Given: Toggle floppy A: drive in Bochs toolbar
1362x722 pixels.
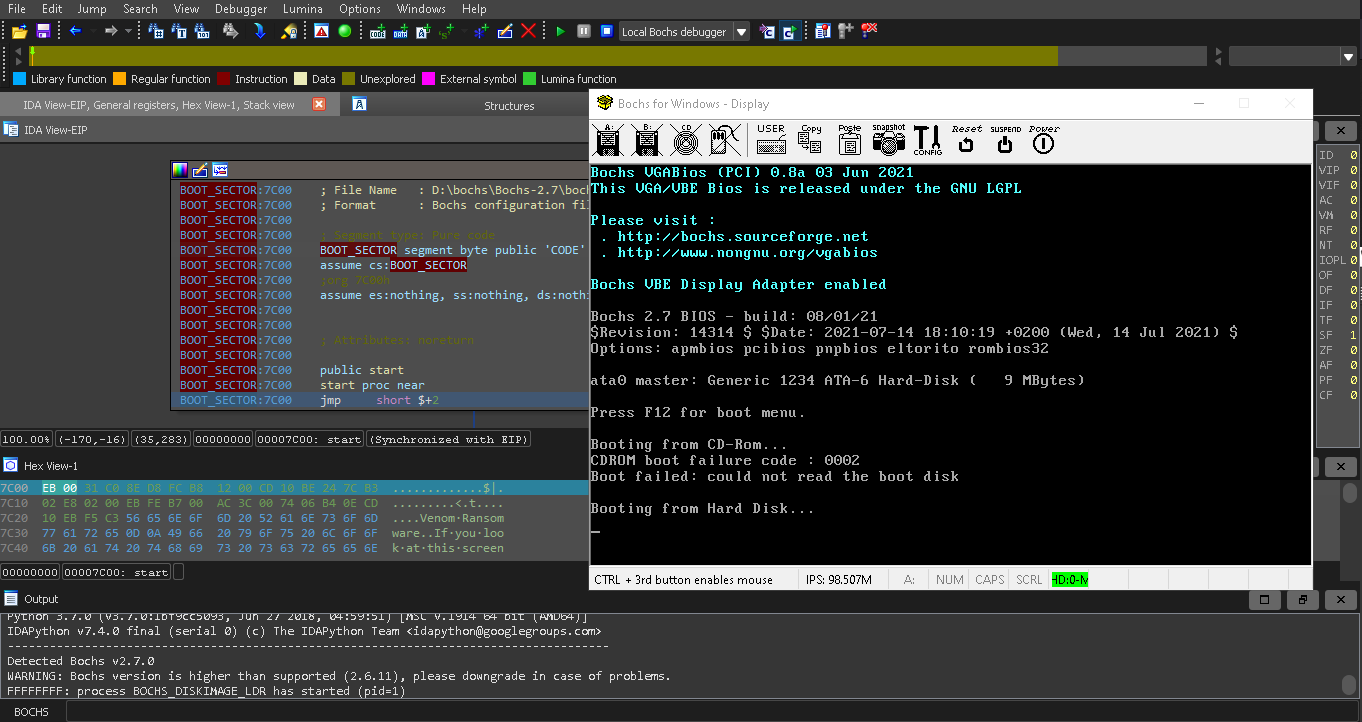Looking at the screenshot, I should coord(609,140).
